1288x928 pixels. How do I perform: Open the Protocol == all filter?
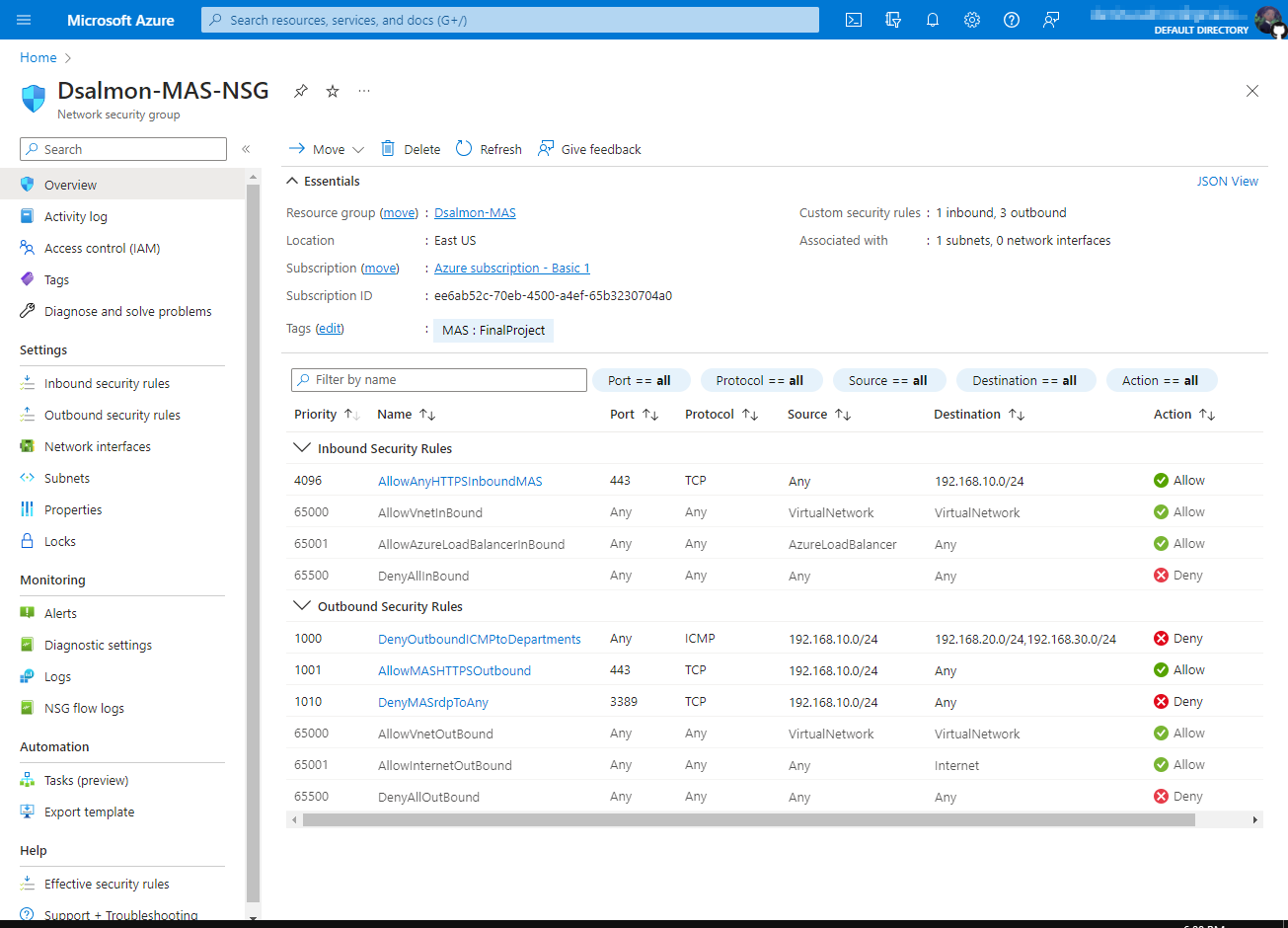[x=760, y=380]
